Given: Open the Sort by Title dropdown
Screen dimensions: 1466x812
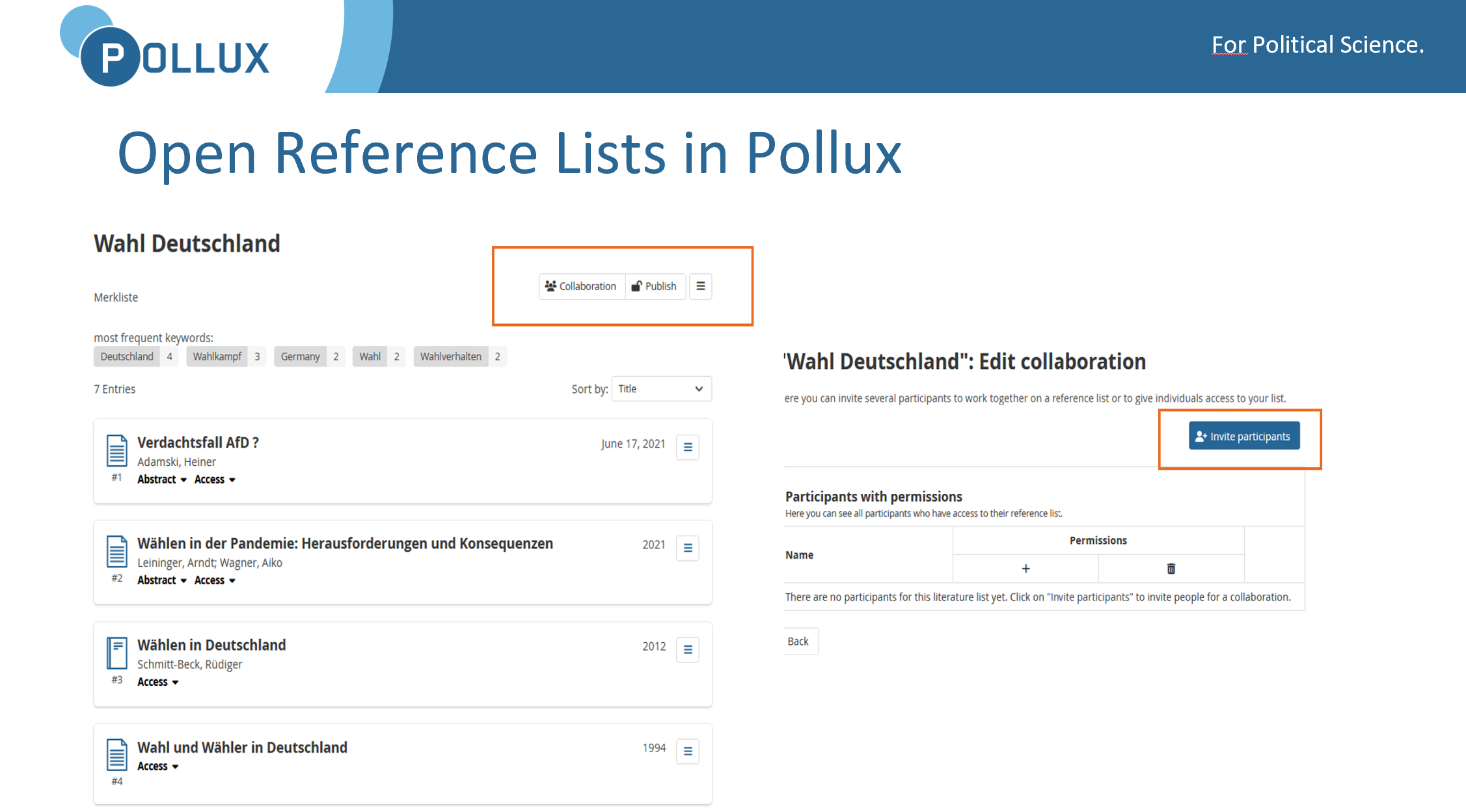Looking at the screenshot, I should coord(661,389).
